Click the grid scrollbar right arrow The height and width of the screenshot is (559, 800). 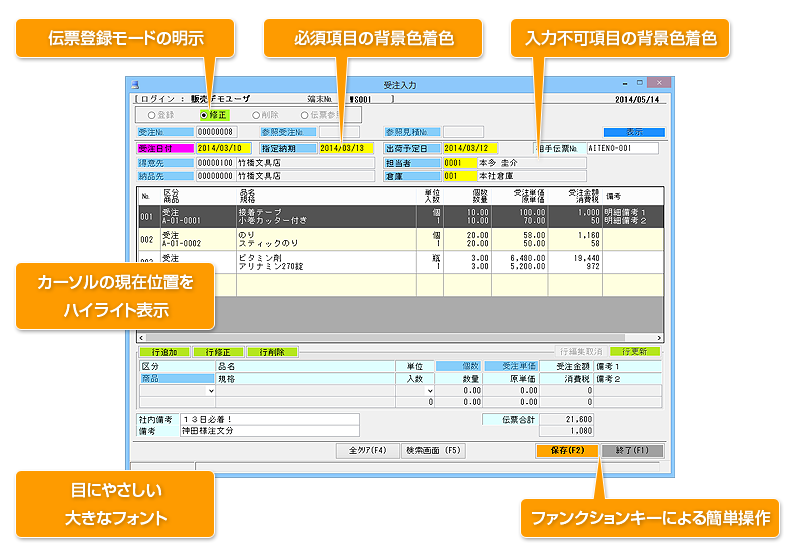659,338
